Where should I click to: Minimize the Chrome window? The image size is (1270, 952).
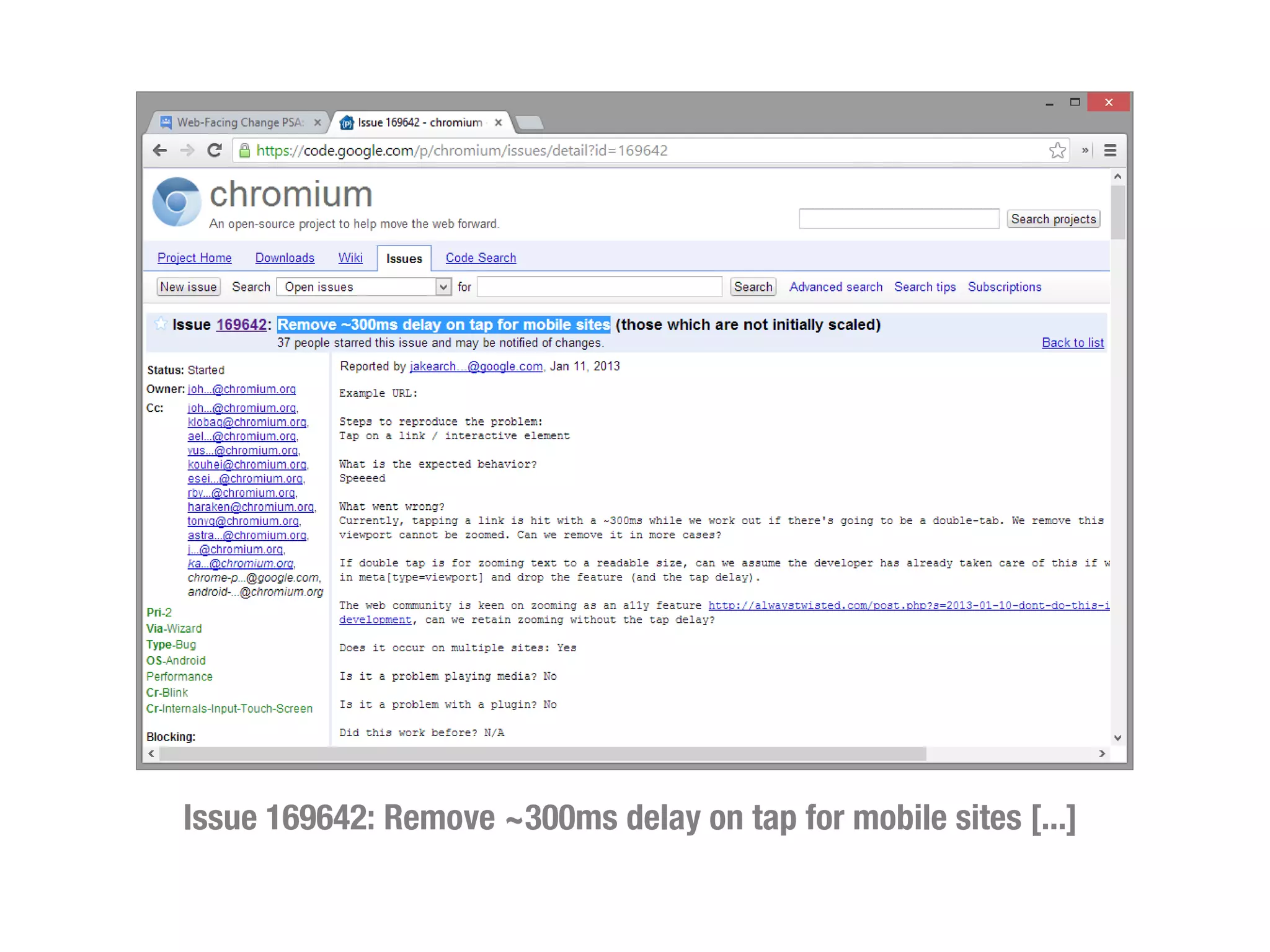(1049, 103)
